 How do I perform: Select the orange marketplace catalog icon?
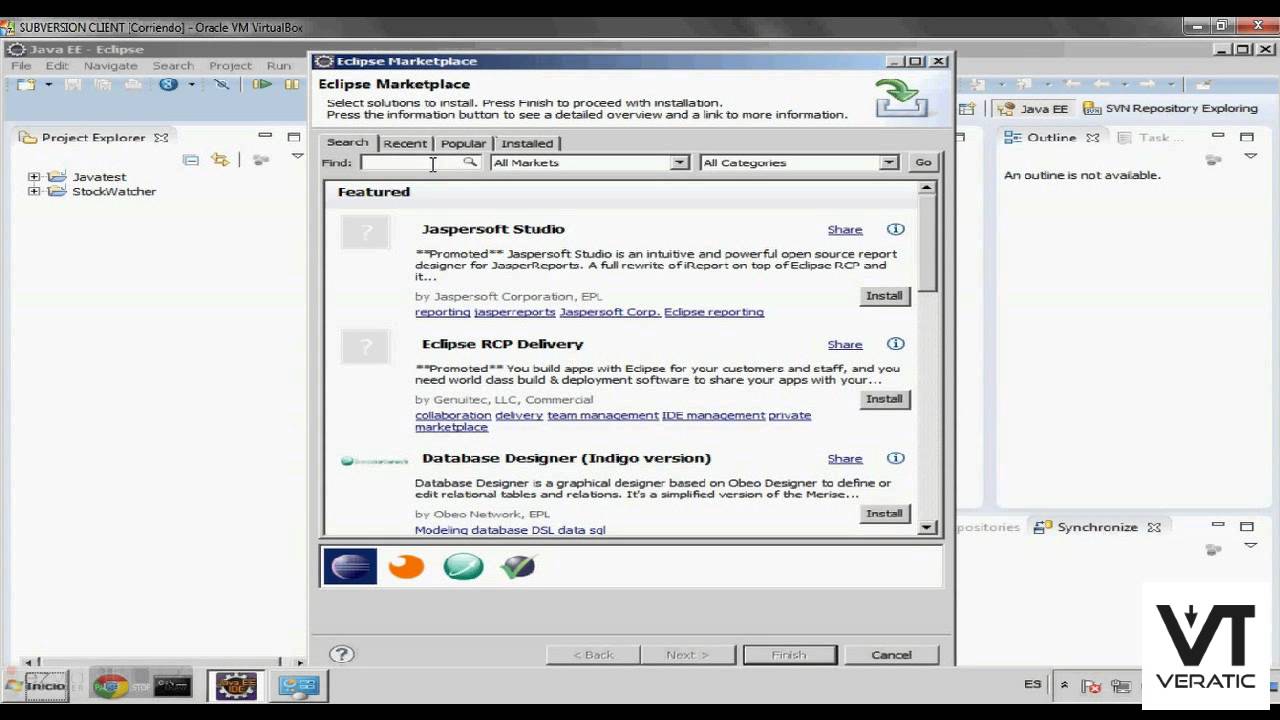(x=406, y=567)
